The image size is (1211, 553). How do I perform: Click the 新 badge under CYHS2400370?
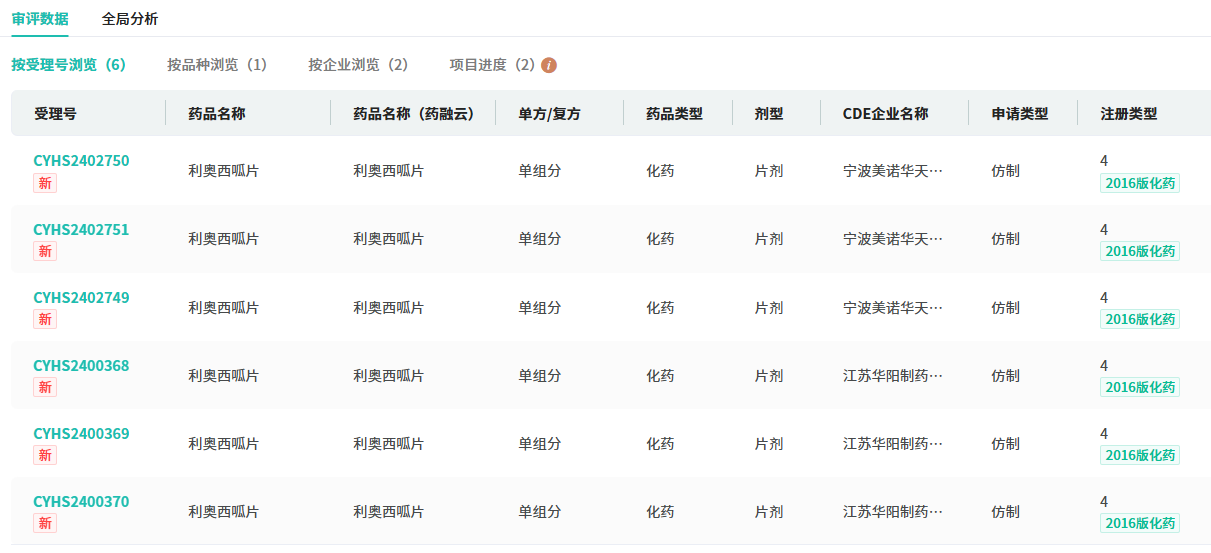point(45,523)
